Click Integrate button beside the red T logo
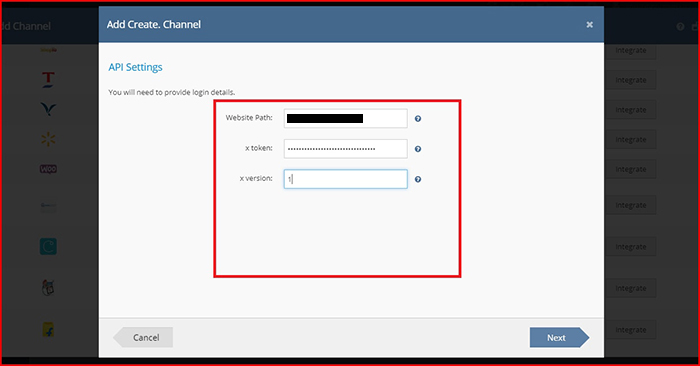700x366 pixels. coord(630,80)
